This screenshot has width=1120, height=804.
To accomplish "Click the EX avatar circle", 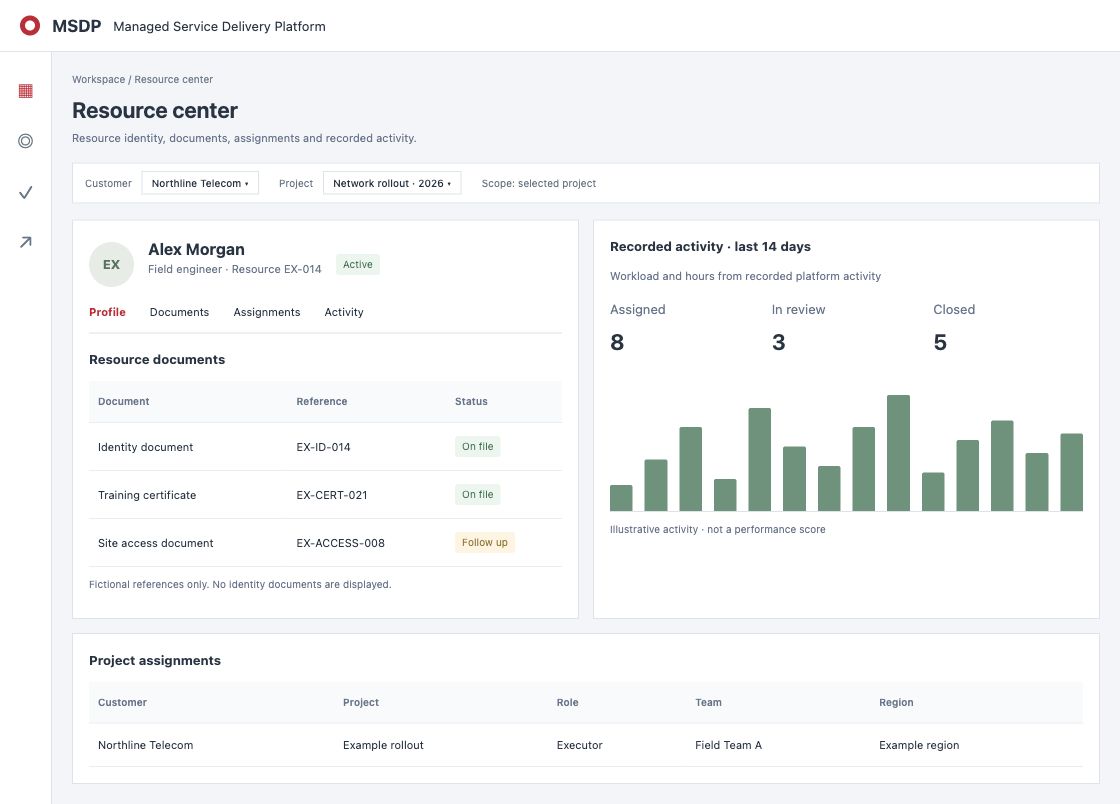I will point(111,264).
